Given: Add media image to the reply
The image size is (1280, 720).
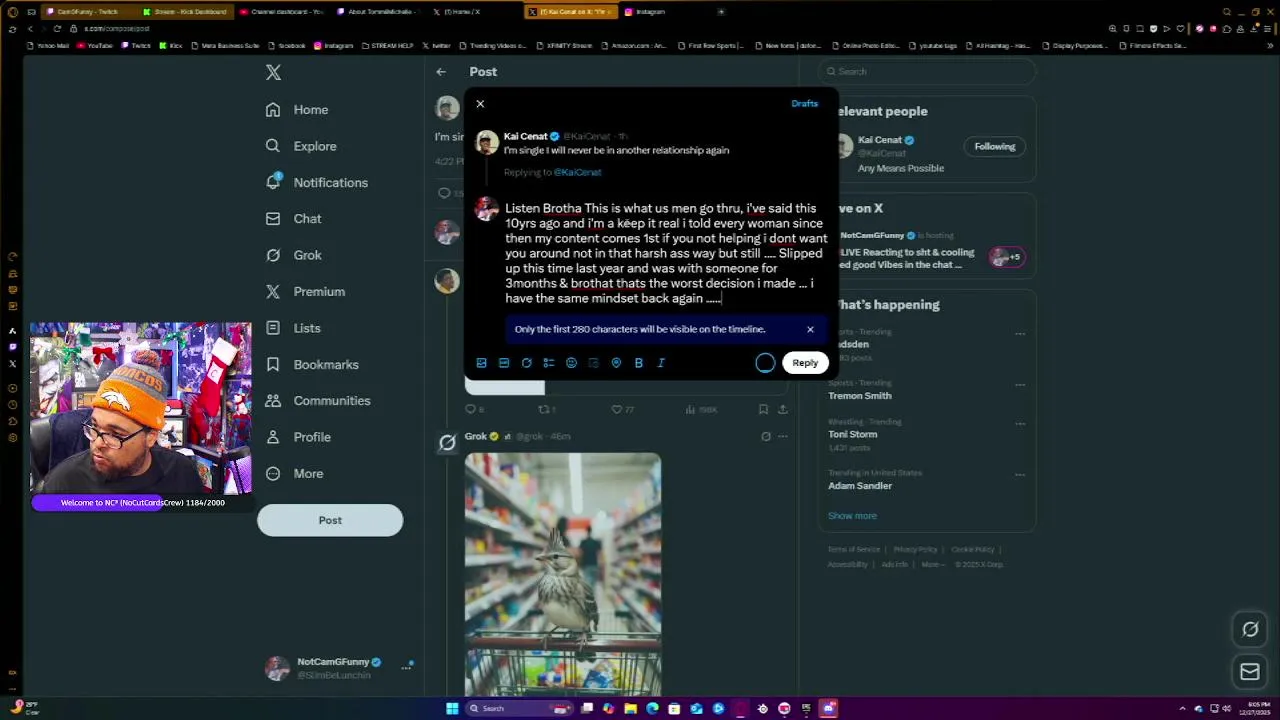Looking at the screenshot, I should tap(481, 363).
